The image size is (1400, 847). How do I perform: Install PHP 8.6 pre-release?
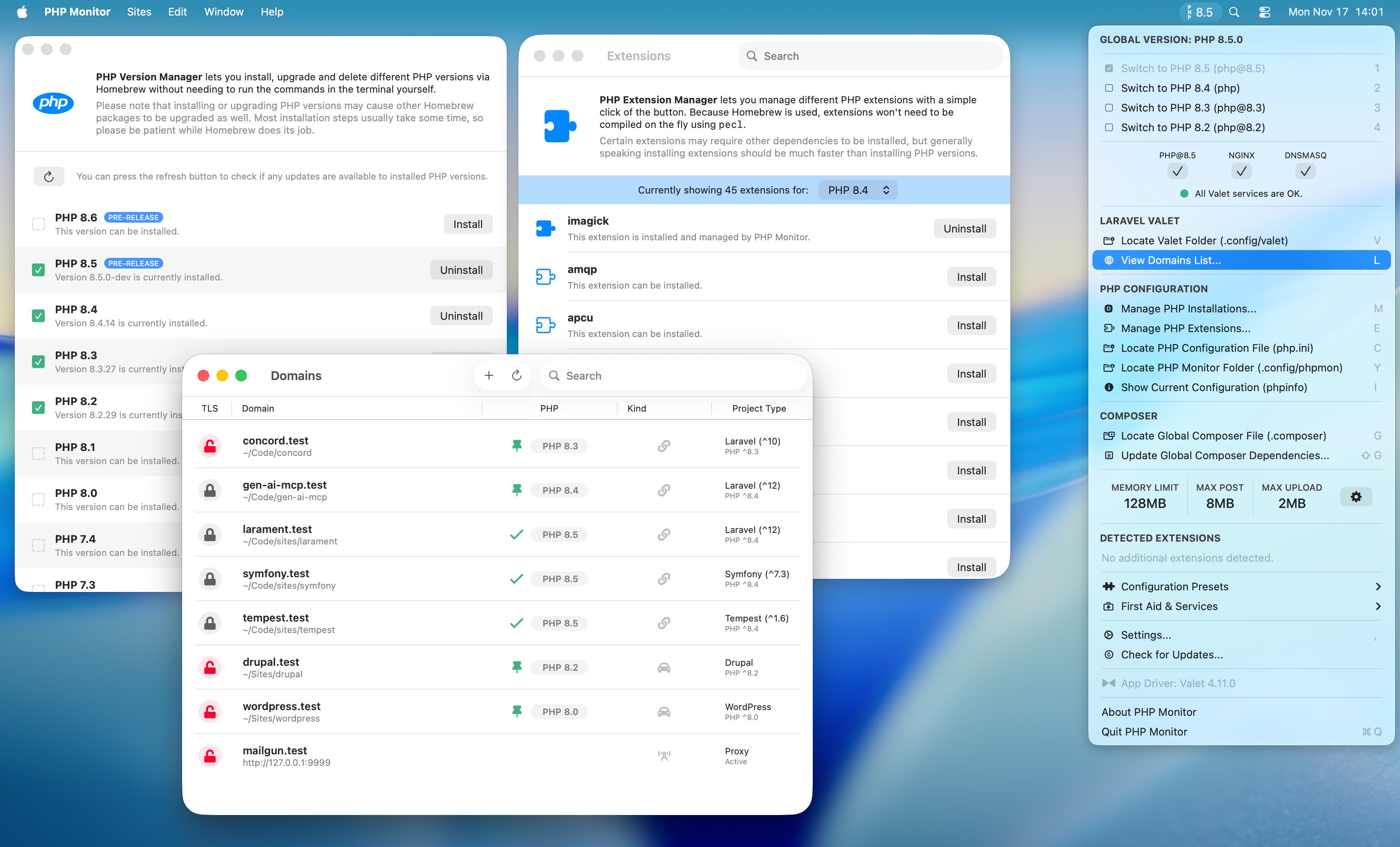pyautogui.click(x=467, y=224)
